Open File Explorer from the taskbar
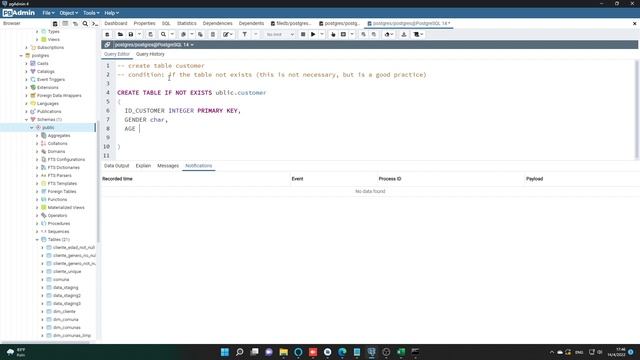Image resolution: width=640 pixels, height=360 pixels. tap(283, 352)
